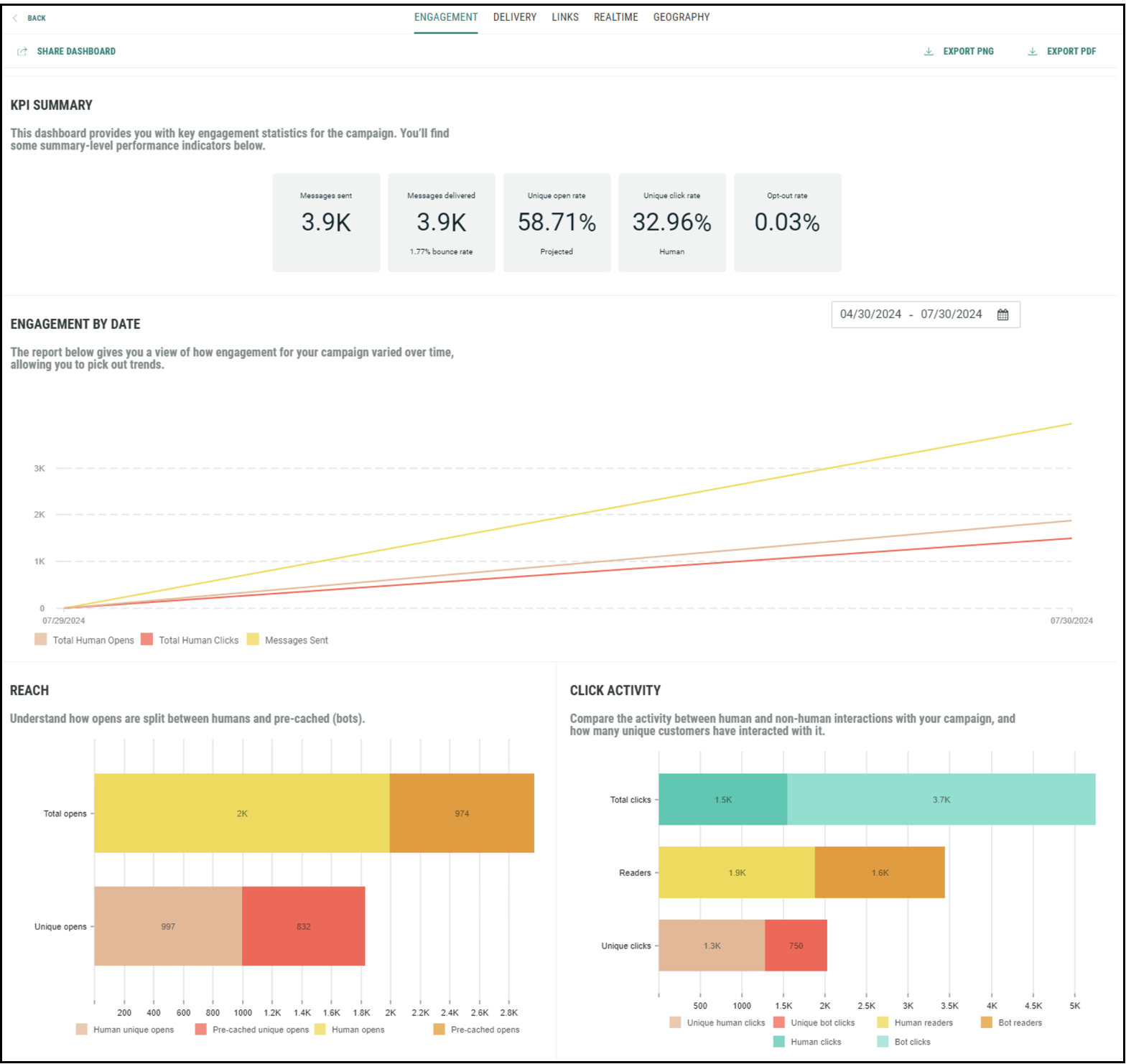The height and width of the screenshot is (1064, 1126).
Task: Go to the Realtime tab
Action: click(x=615, y=17)
